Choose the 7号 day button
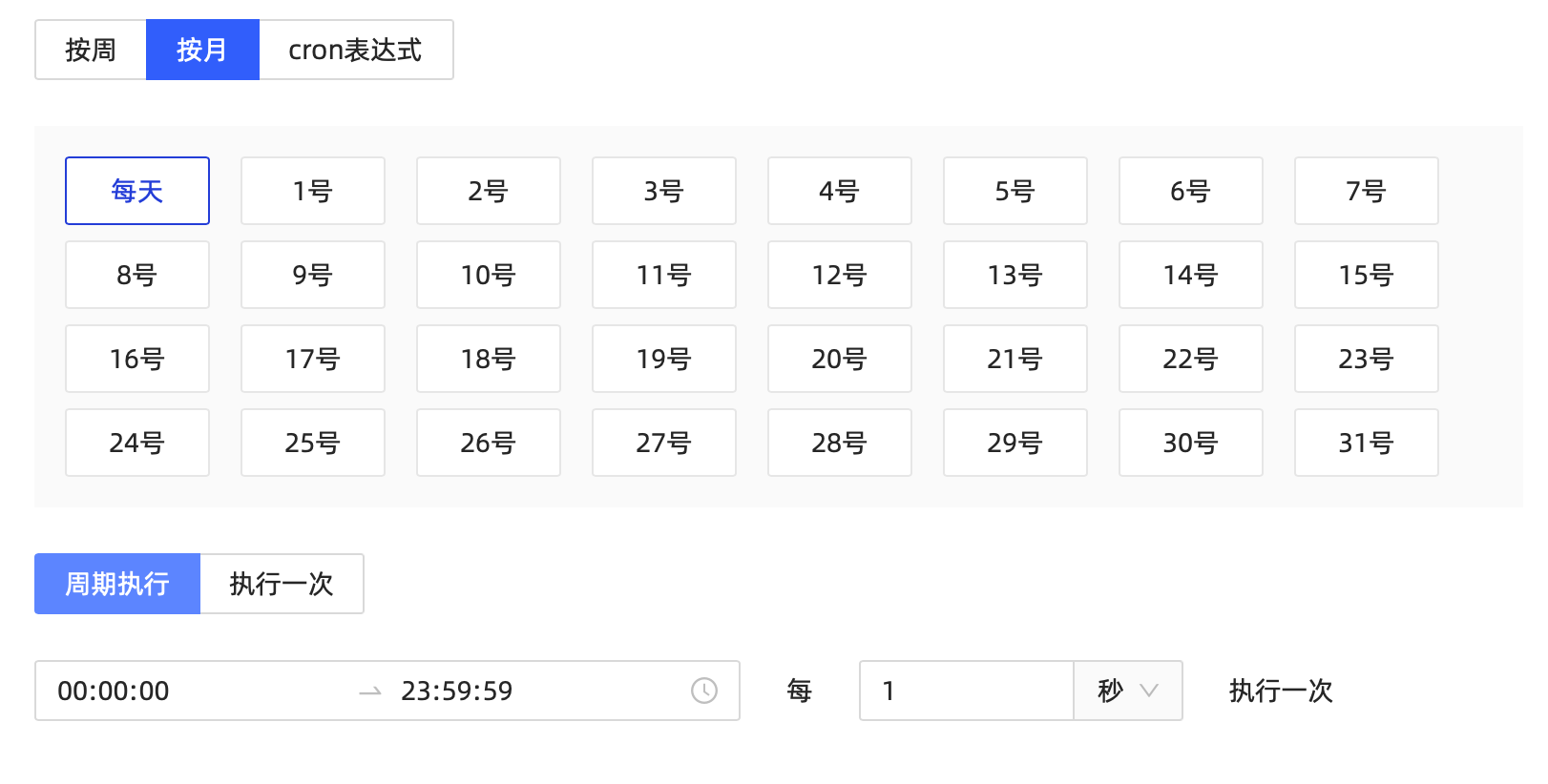1548x784 pixels. pyautogui.click(x=1367, y=191)
